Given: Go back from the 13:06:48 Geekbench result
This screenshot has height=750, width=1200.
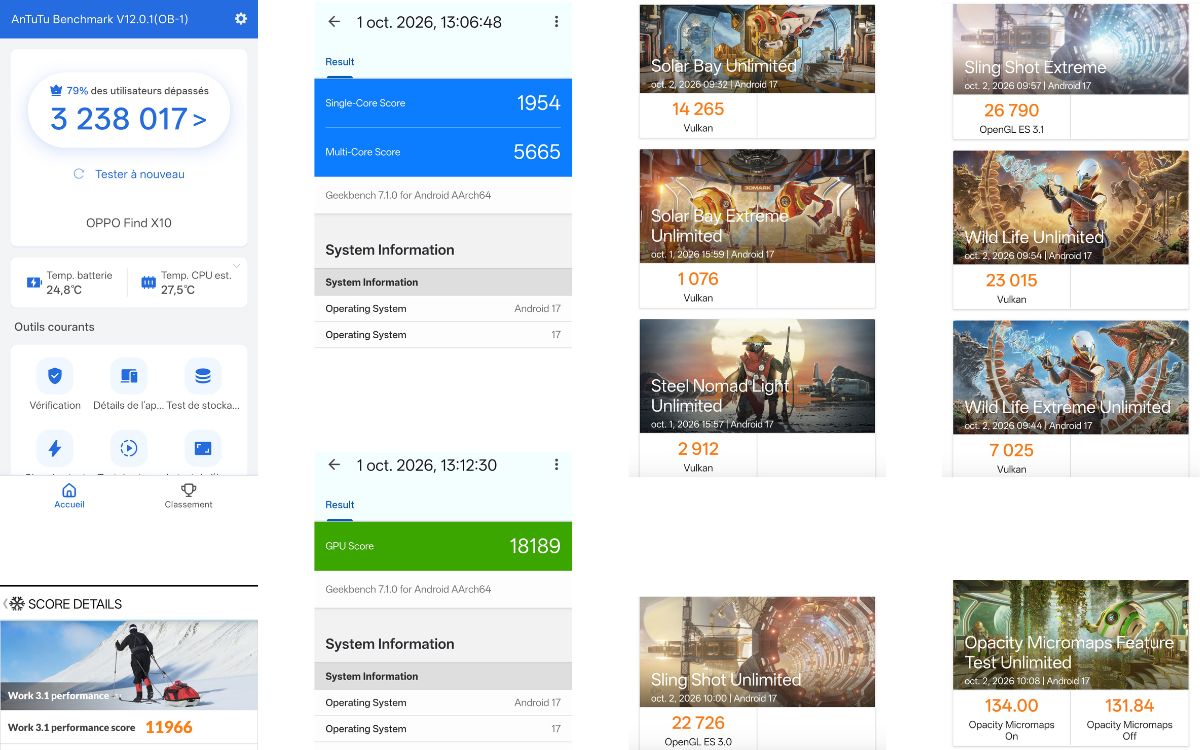Looking at the screenshot, I should pos(334,22).
